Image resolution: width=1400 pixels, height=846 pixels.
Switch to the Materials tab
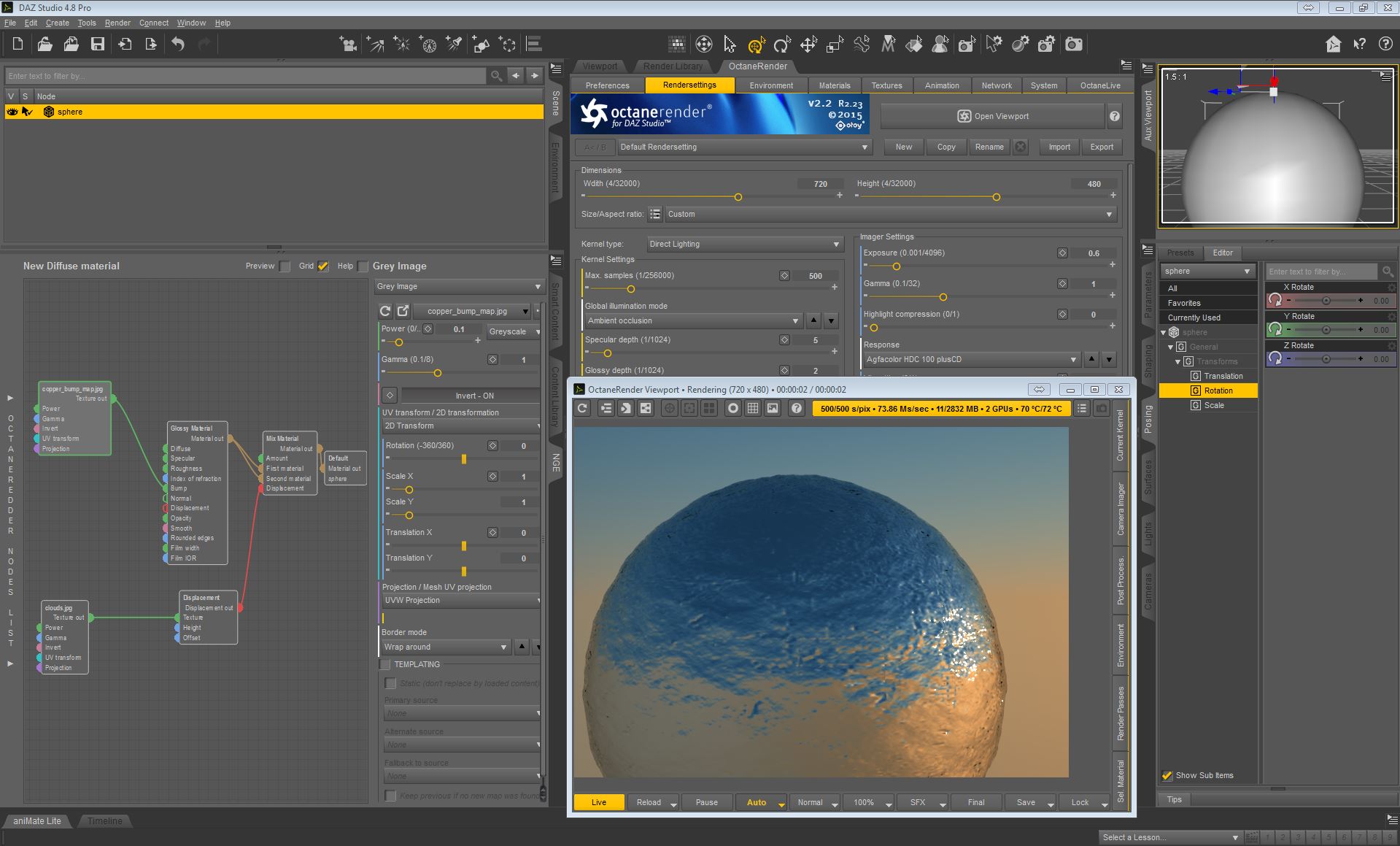835,85
